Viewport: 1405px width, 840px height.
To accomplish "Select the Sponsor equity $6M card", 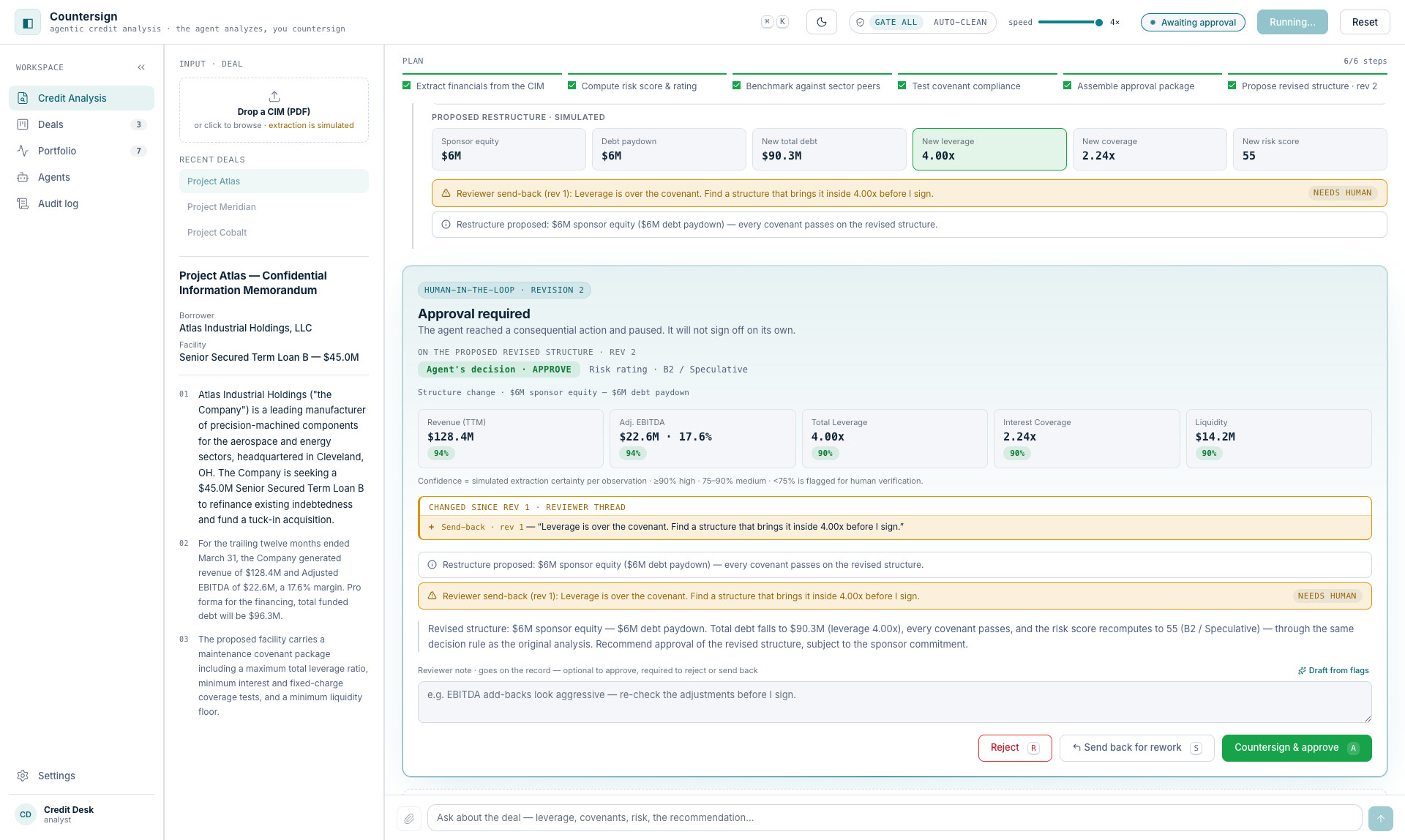I will (509, 149).
